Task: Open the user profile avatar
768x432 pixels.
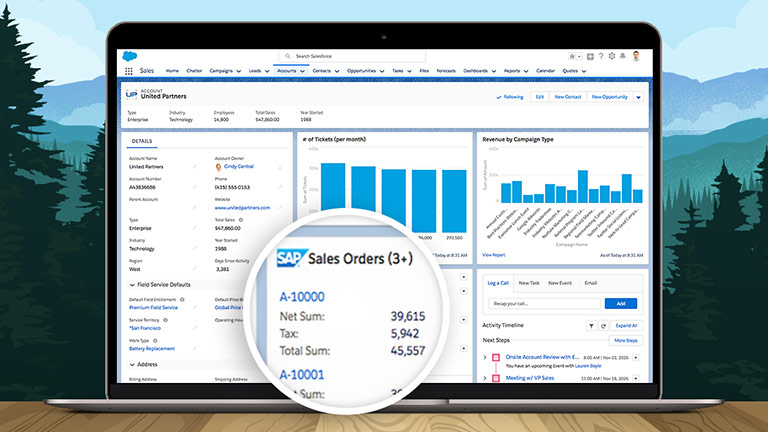Action: tap(635, 56)
